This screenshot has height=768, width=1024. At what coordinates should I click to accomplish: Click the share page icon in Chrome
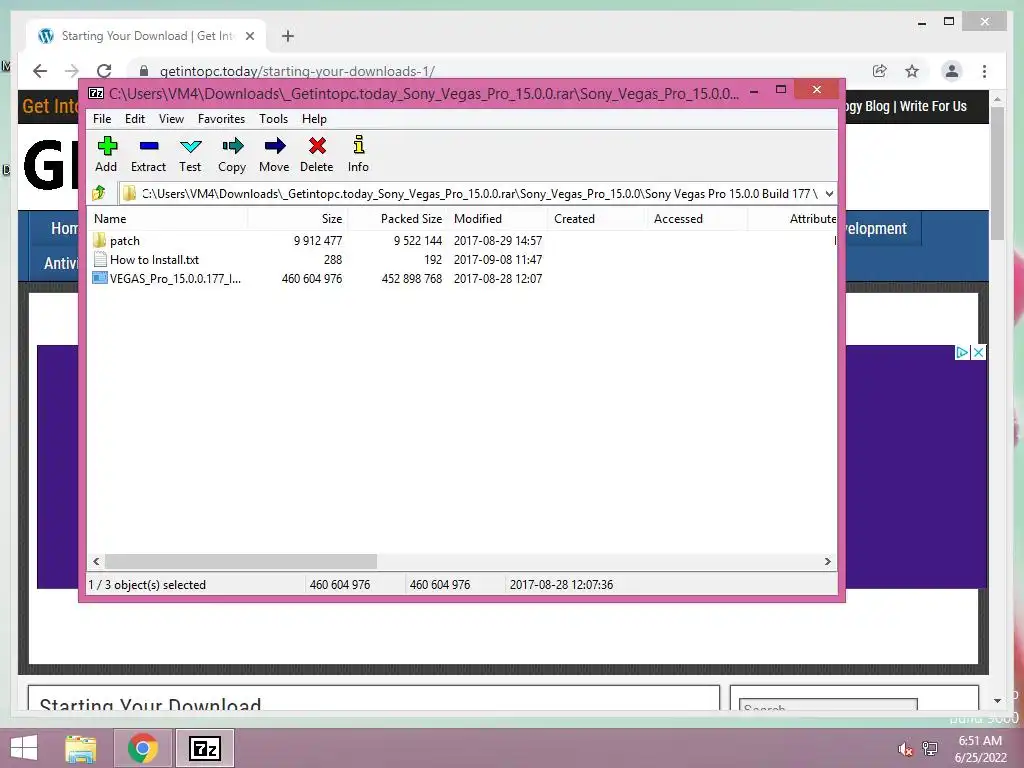pyautogui.click(x=880, y=71)
